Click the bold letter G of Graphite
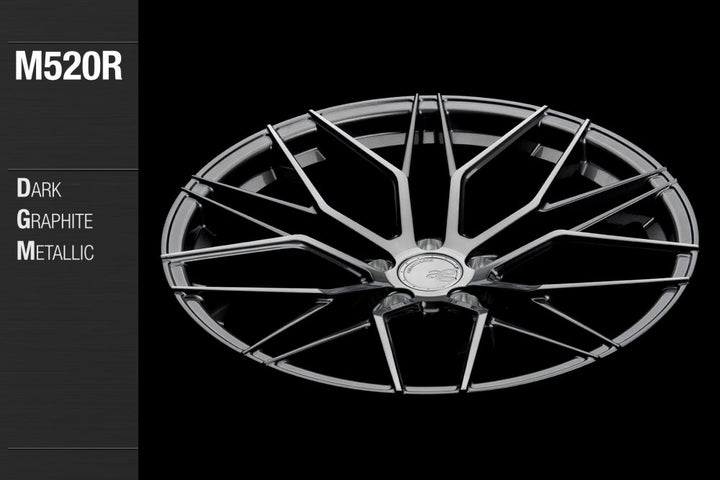This screenshot has height=480, width=720. pyautogui.click(x=23, y=219)
